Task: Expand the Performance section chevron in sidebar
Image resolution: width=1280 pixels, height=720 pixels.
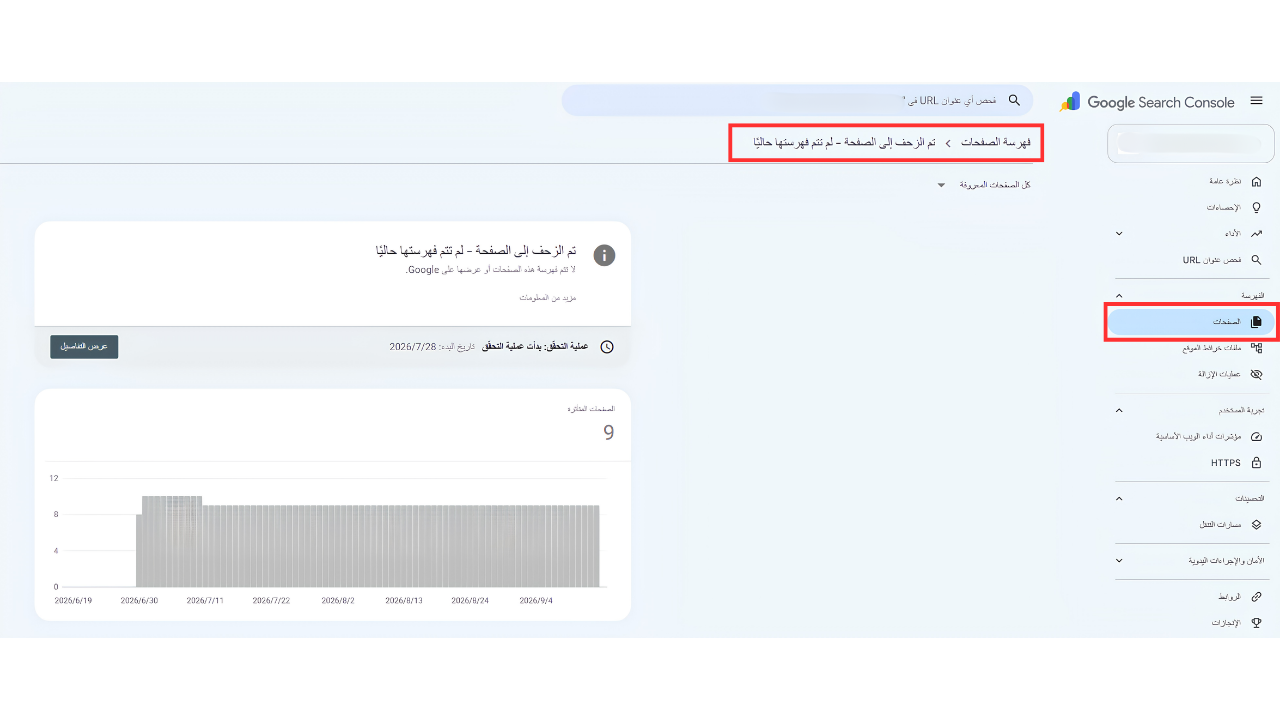Action: [1119, 233]
